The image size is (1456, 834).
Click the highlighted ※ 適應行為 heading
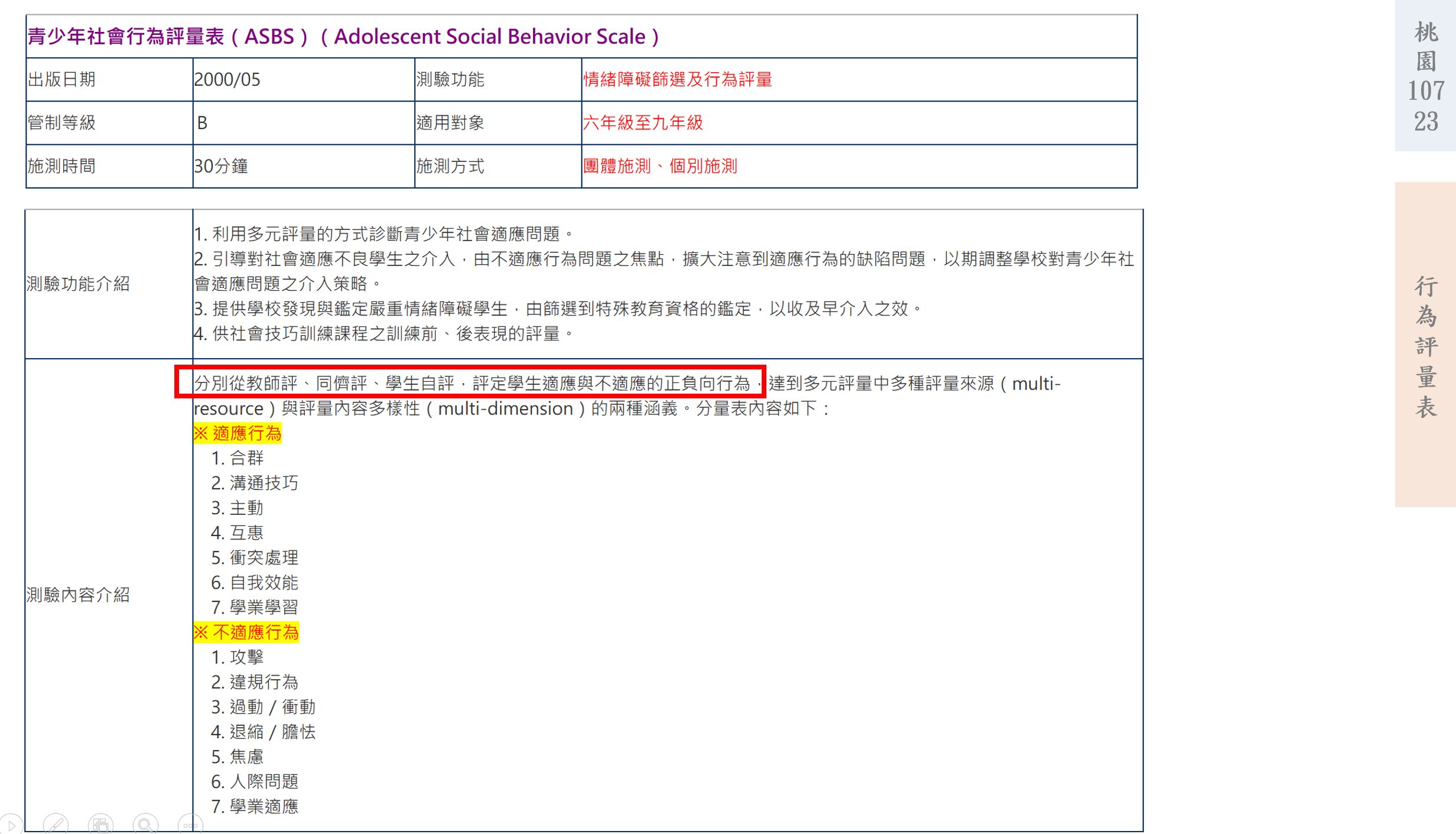click(x=238, y=433)
